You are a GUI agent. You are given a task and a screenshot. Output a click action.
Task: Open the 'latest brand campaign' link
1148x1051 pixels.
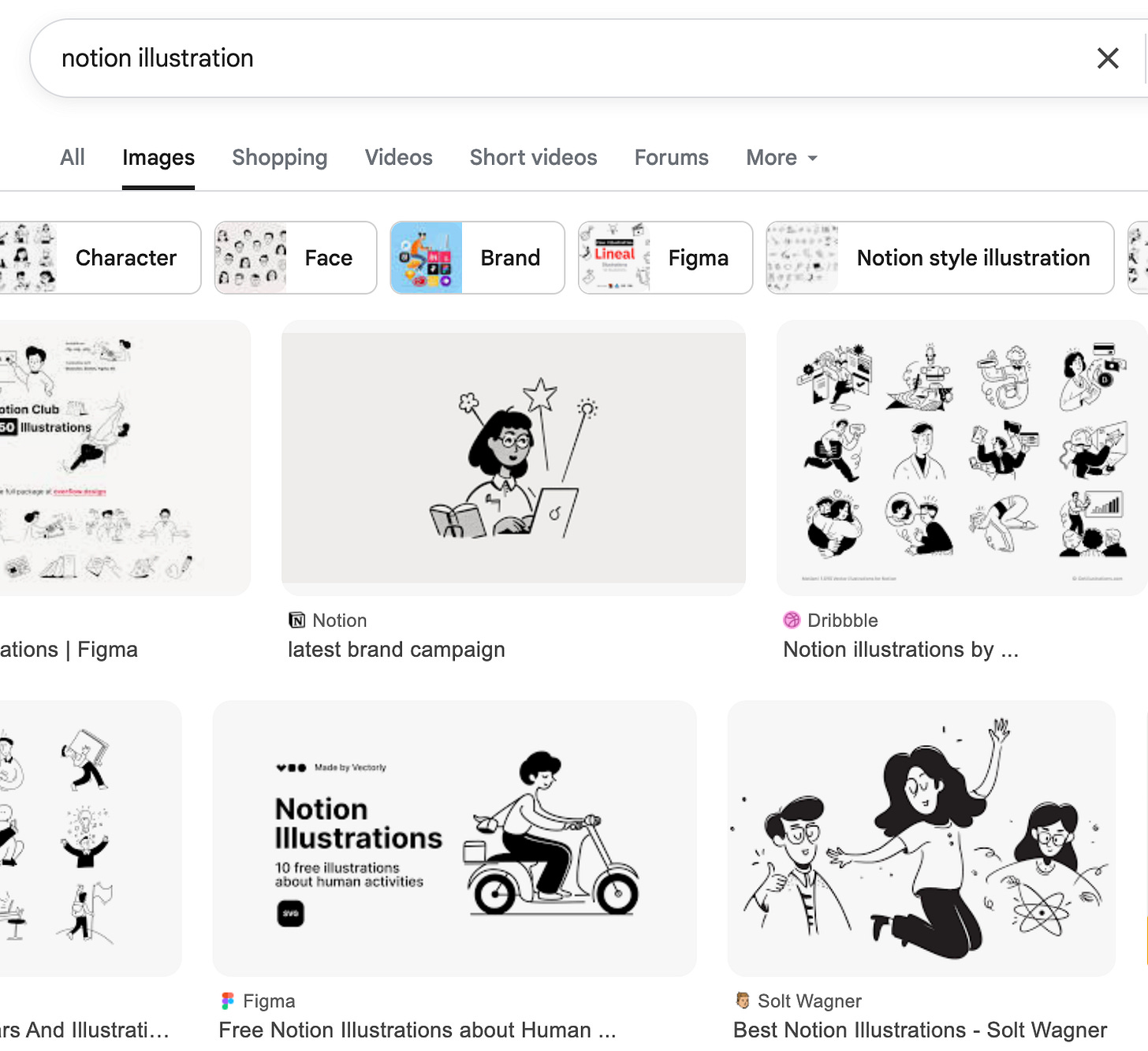396,650
